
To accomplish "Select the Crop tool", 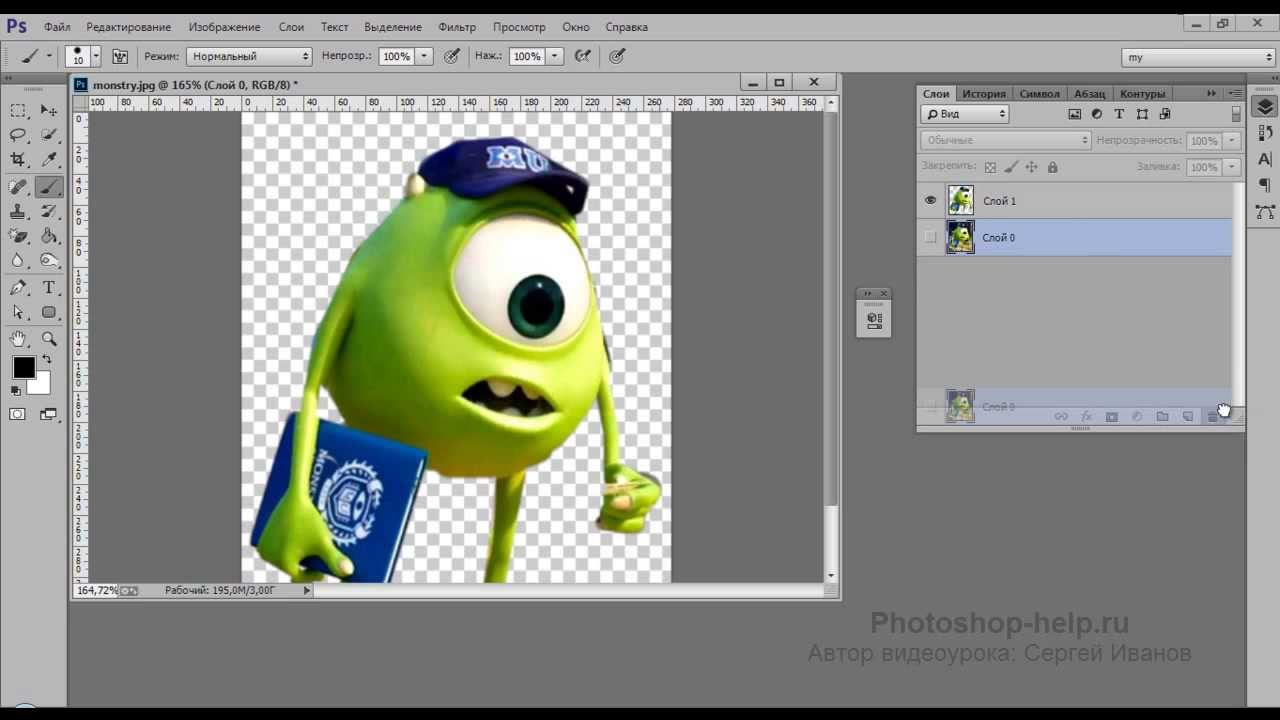I will [x=18, y=160].
